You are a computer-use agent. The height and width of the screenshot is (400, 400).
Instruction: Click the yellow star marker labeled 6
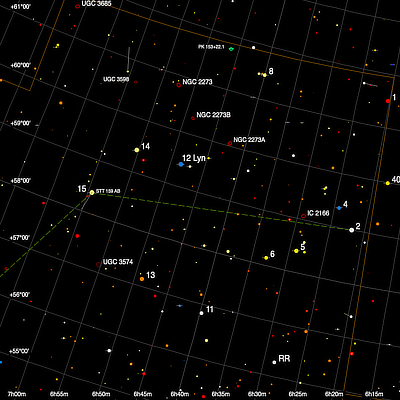(266, 258)
